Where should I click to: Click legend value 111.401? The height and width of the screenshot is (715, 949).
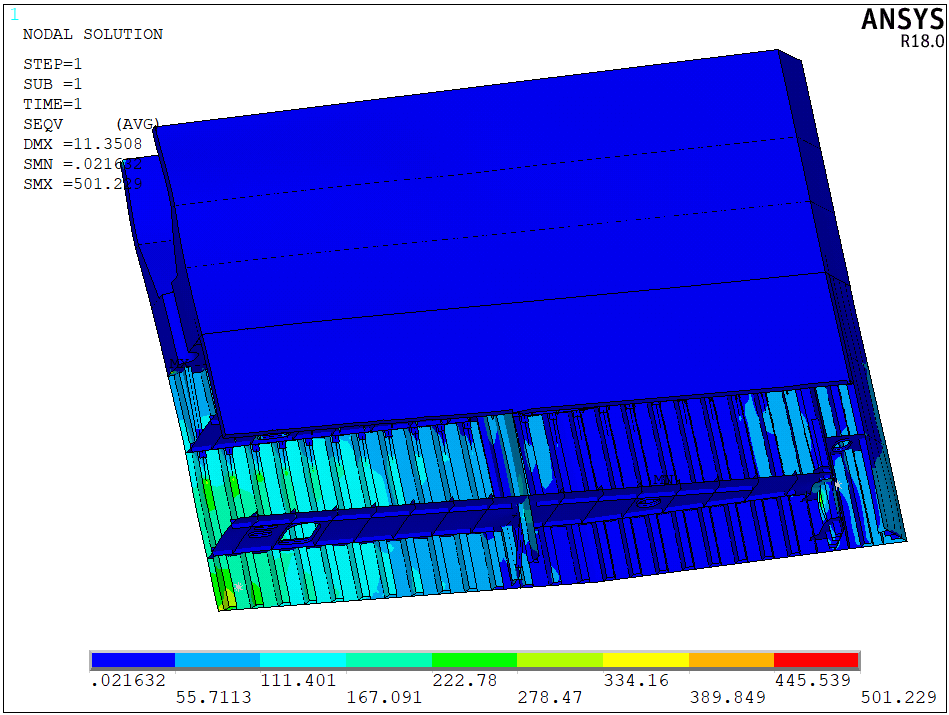[298, 680]
